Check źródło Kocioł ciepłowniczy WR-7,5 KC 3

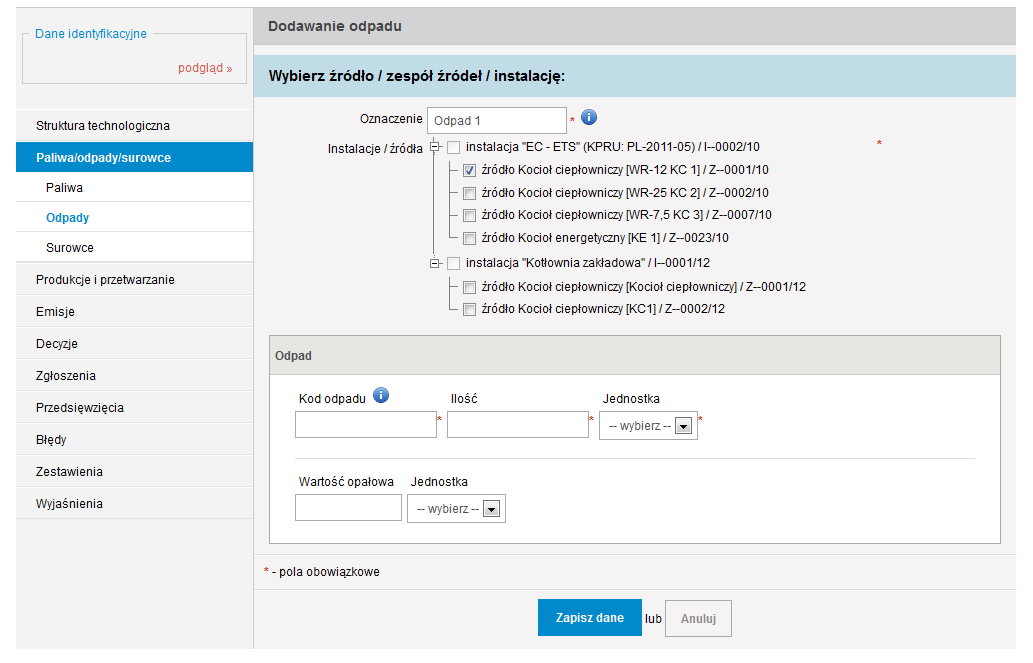469,216
